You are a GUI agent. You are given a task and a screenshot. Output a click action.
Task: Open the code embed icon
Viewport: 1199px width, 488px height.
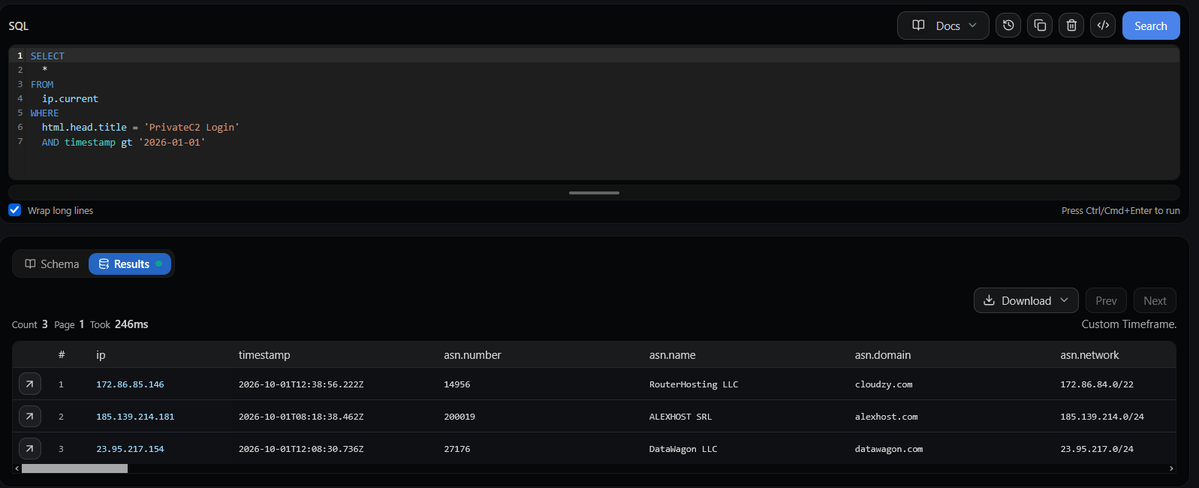pos(1103,25)
